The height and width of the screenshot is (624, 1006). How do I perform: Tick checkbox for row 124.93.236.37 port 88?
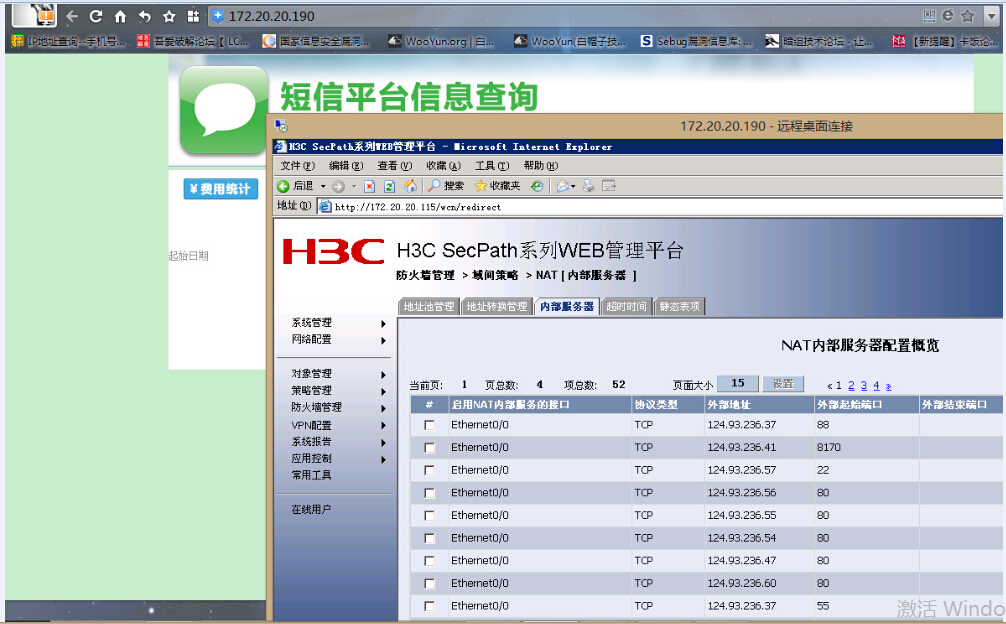pyautogui.click(x=429, y=425)
